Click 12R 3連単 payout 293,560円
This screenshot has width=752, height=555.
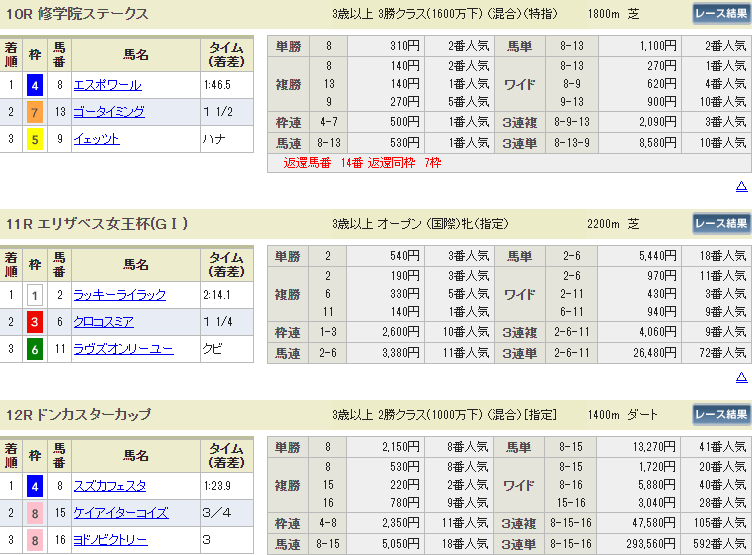coord(652,544)
